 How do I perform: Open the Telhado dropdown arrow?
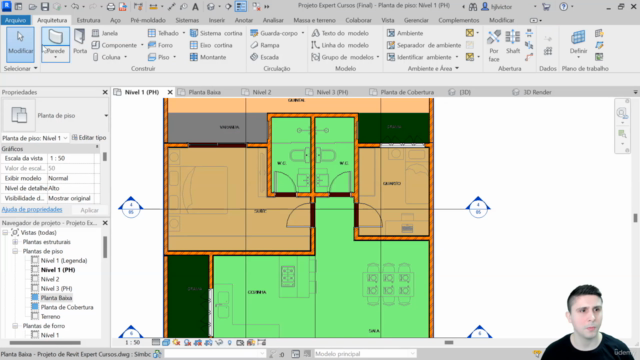coord(184,33)
